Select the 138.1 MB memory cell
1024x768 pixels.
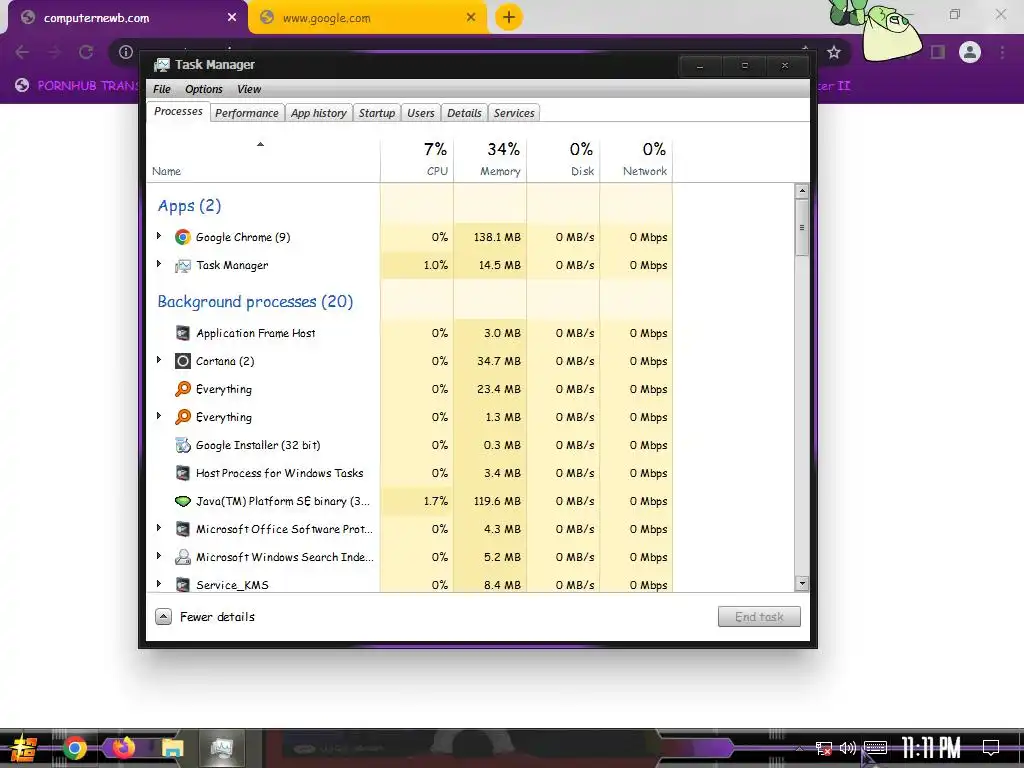[490, 237]
